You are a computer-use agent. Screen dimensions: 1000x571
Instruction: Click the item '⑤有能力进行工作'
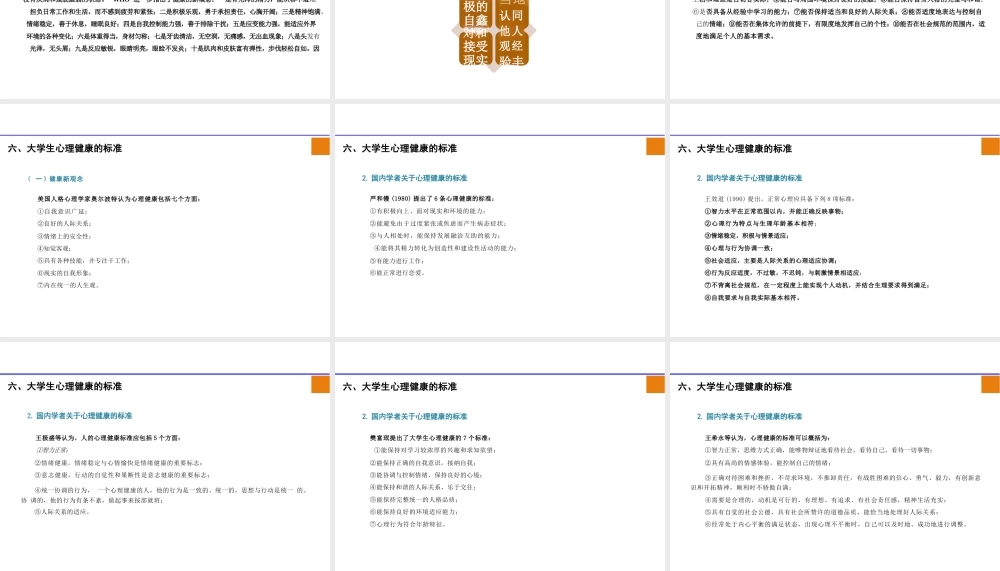(397, 260)
